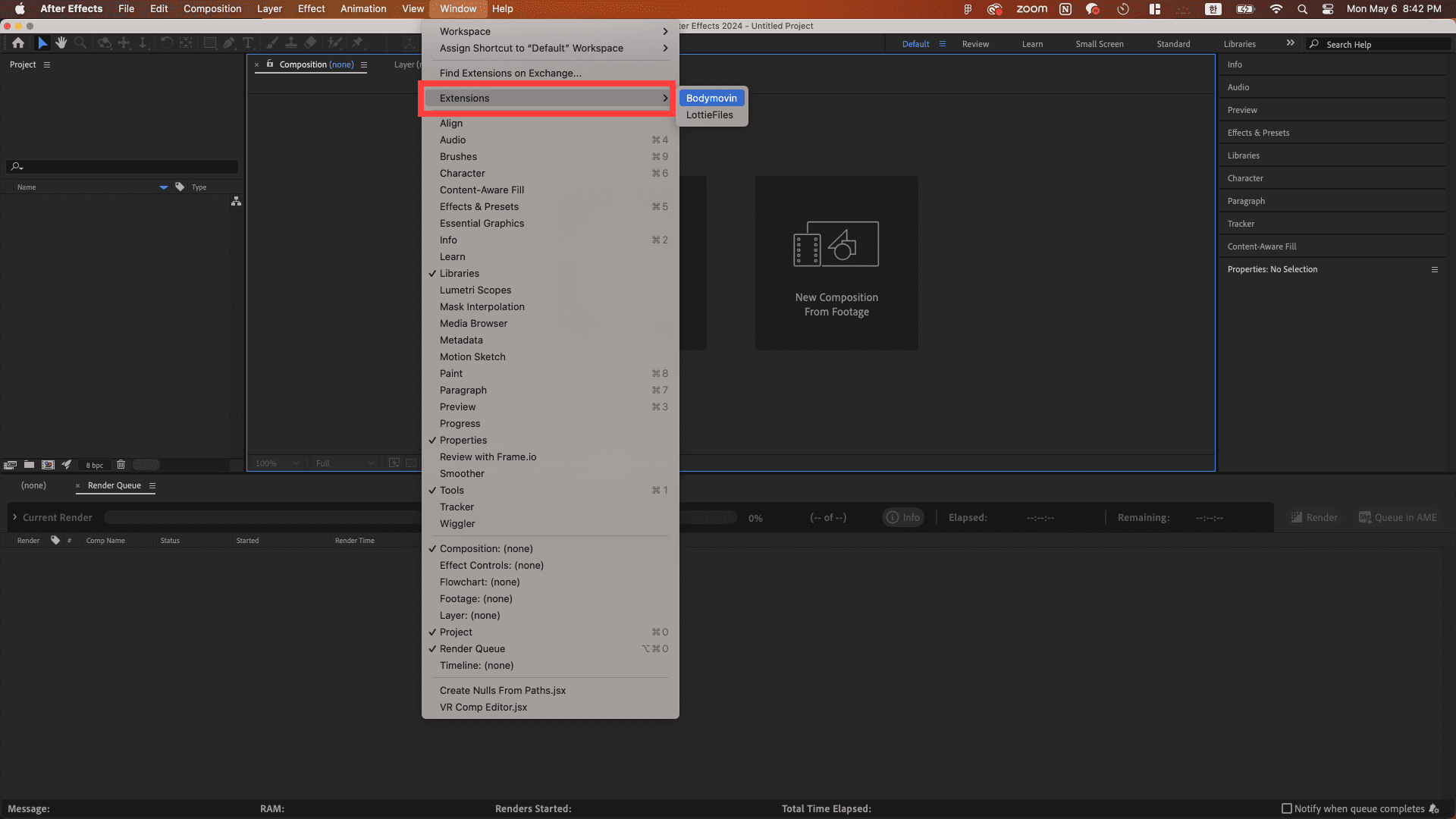Screen dimensions: 1456x819
Task: Open Essential Graphics from Window menu
Action: point(550,224)
